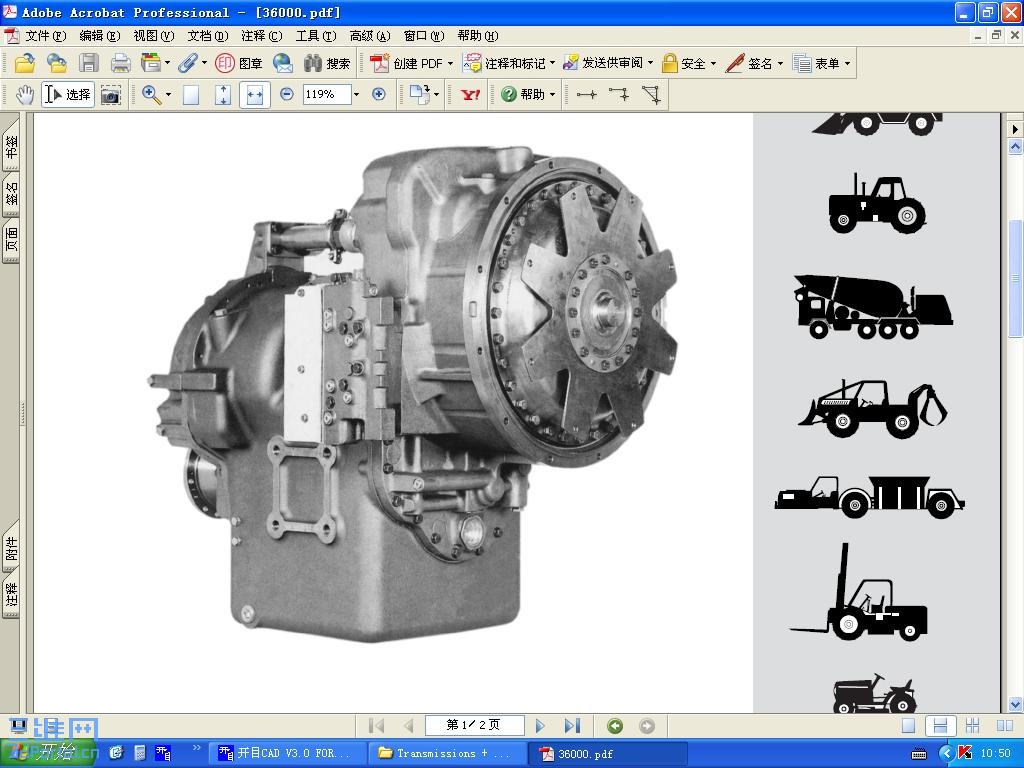Open the 高级(A) menu
The width and height of the screenshot is (1024, 768).
click(x=370, y=36)
